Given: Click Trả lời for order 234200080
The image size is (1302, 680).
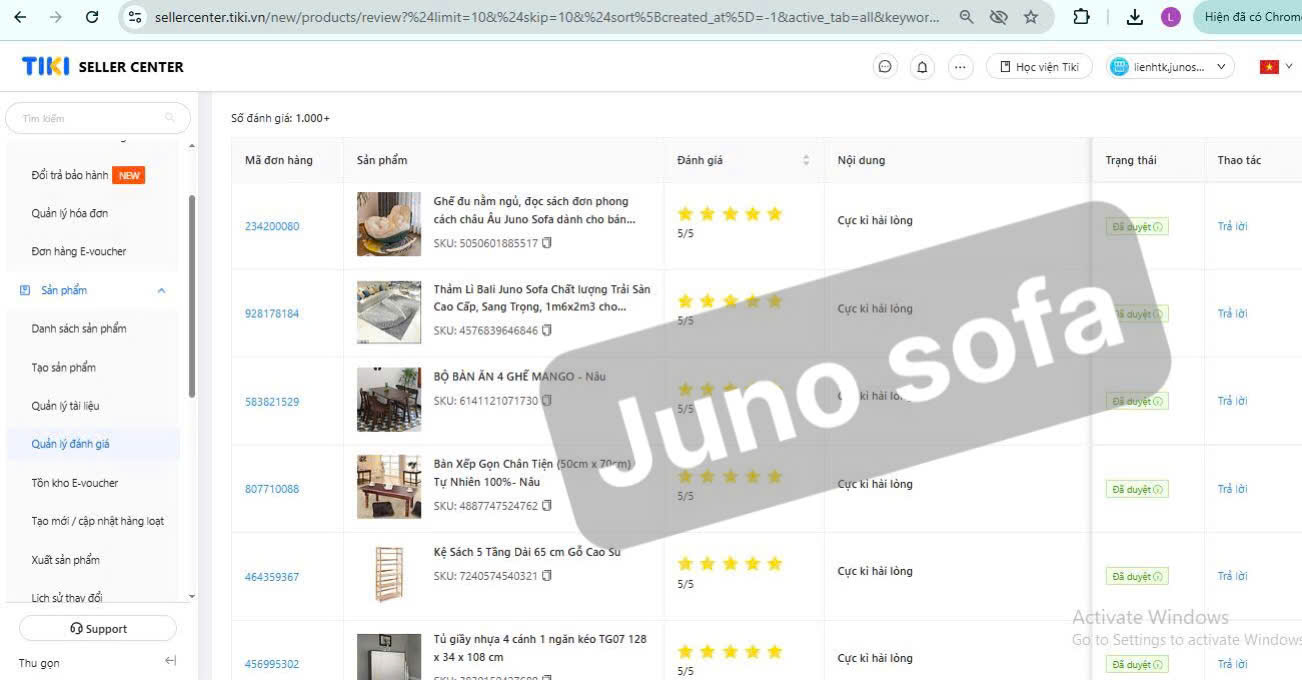Looking at the screenshot, I should (1232, 226).
